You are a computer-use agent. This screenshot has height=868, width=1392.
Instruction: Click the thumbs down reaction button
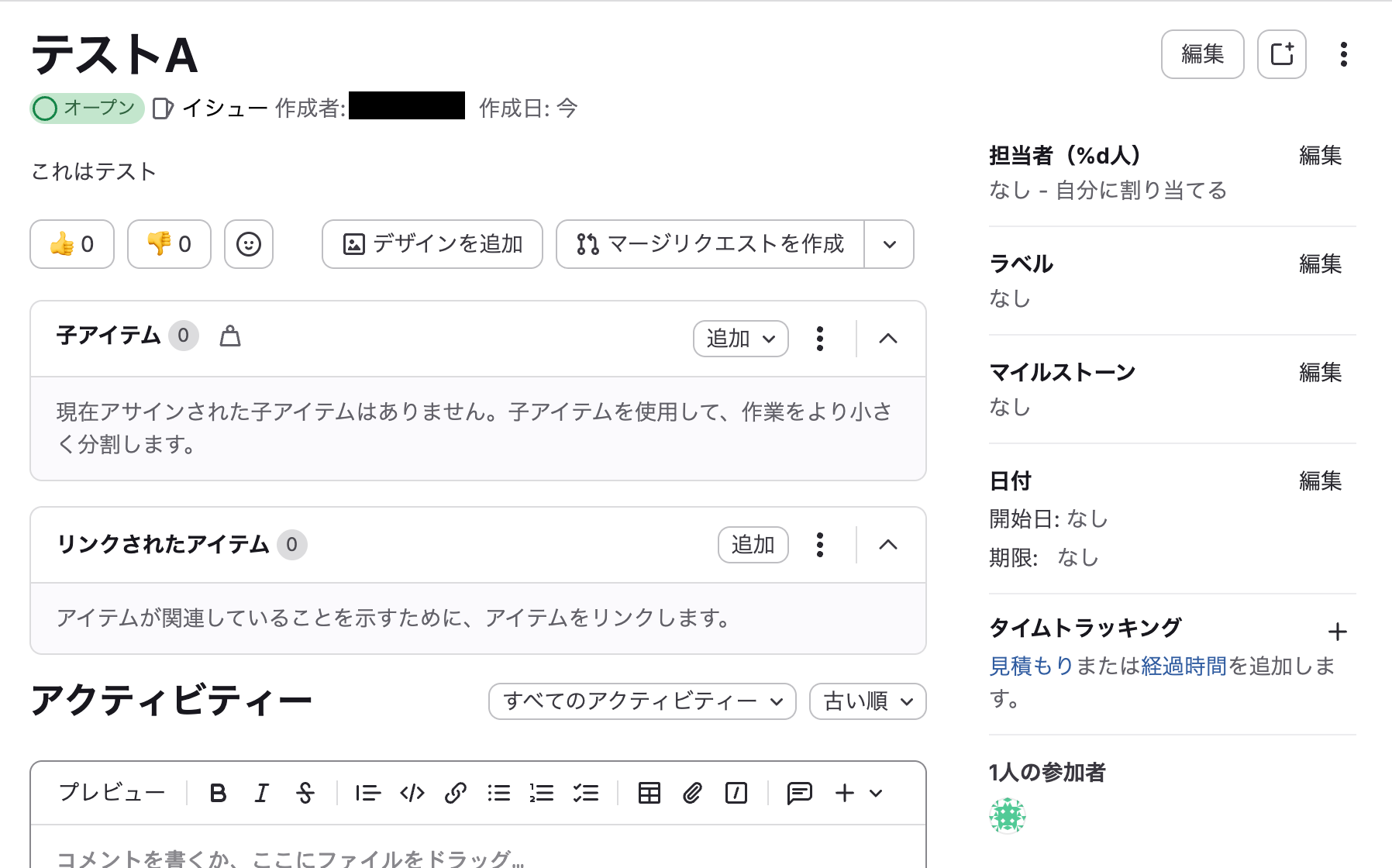click(169, 244)
